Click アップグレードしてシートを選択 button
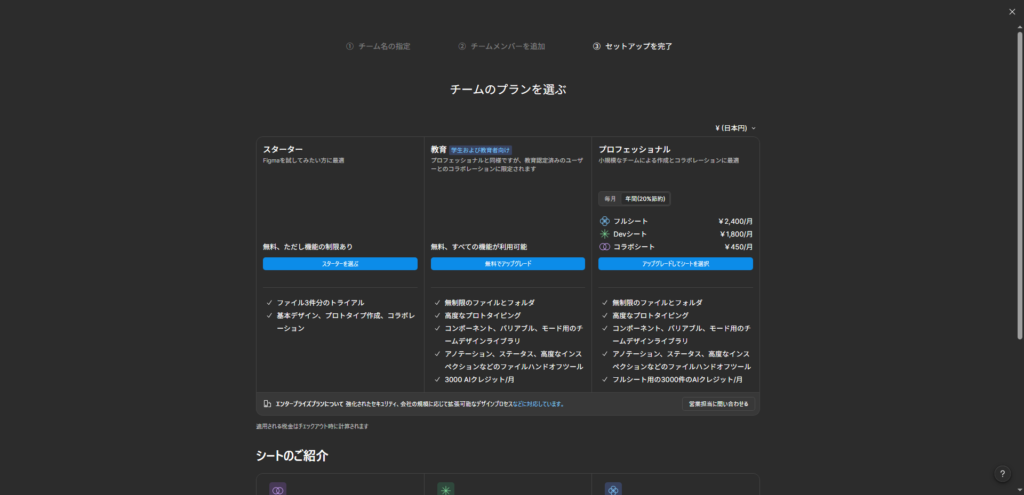The height and width of the screenshot is (495, 1024). coord(675,264)
